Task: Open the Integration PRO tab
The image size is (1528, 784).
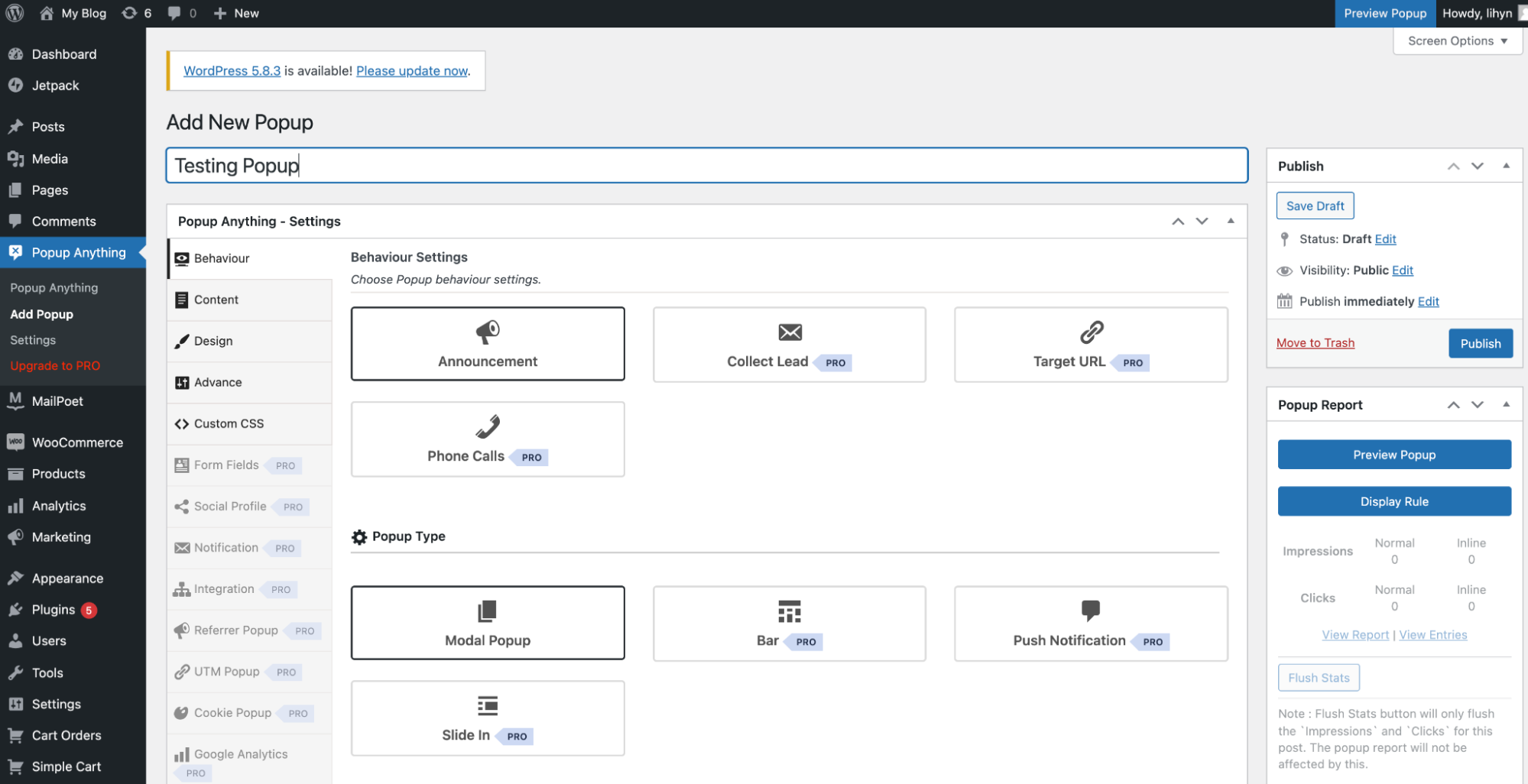Action: [x=250, y=589]
